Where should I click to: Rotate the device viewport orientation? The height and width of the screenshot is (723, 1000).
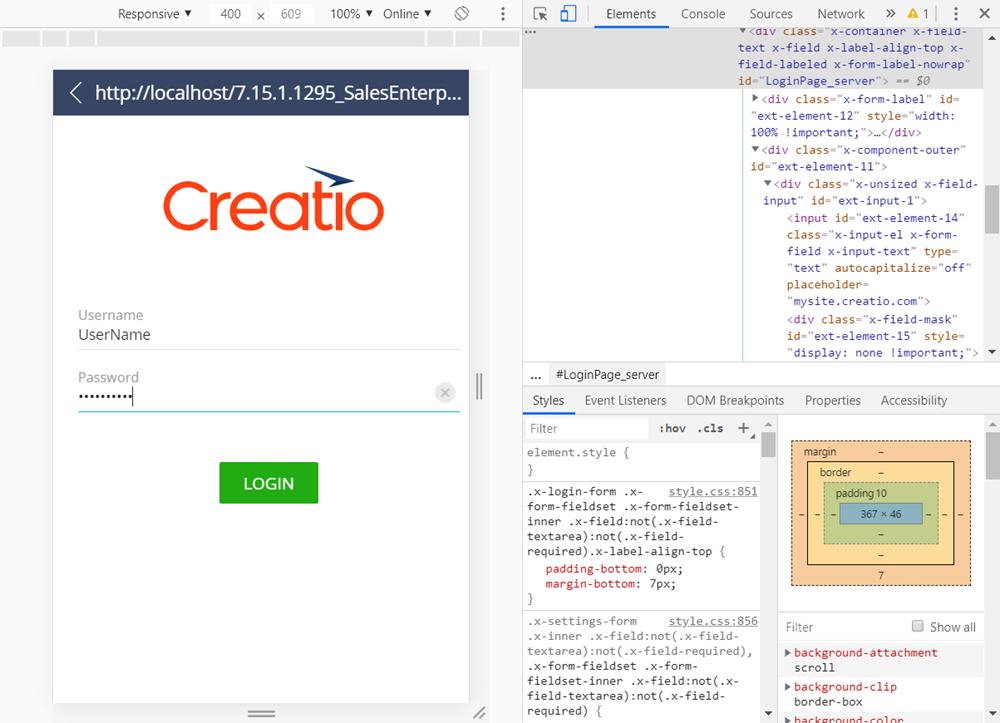pos(462,13)
